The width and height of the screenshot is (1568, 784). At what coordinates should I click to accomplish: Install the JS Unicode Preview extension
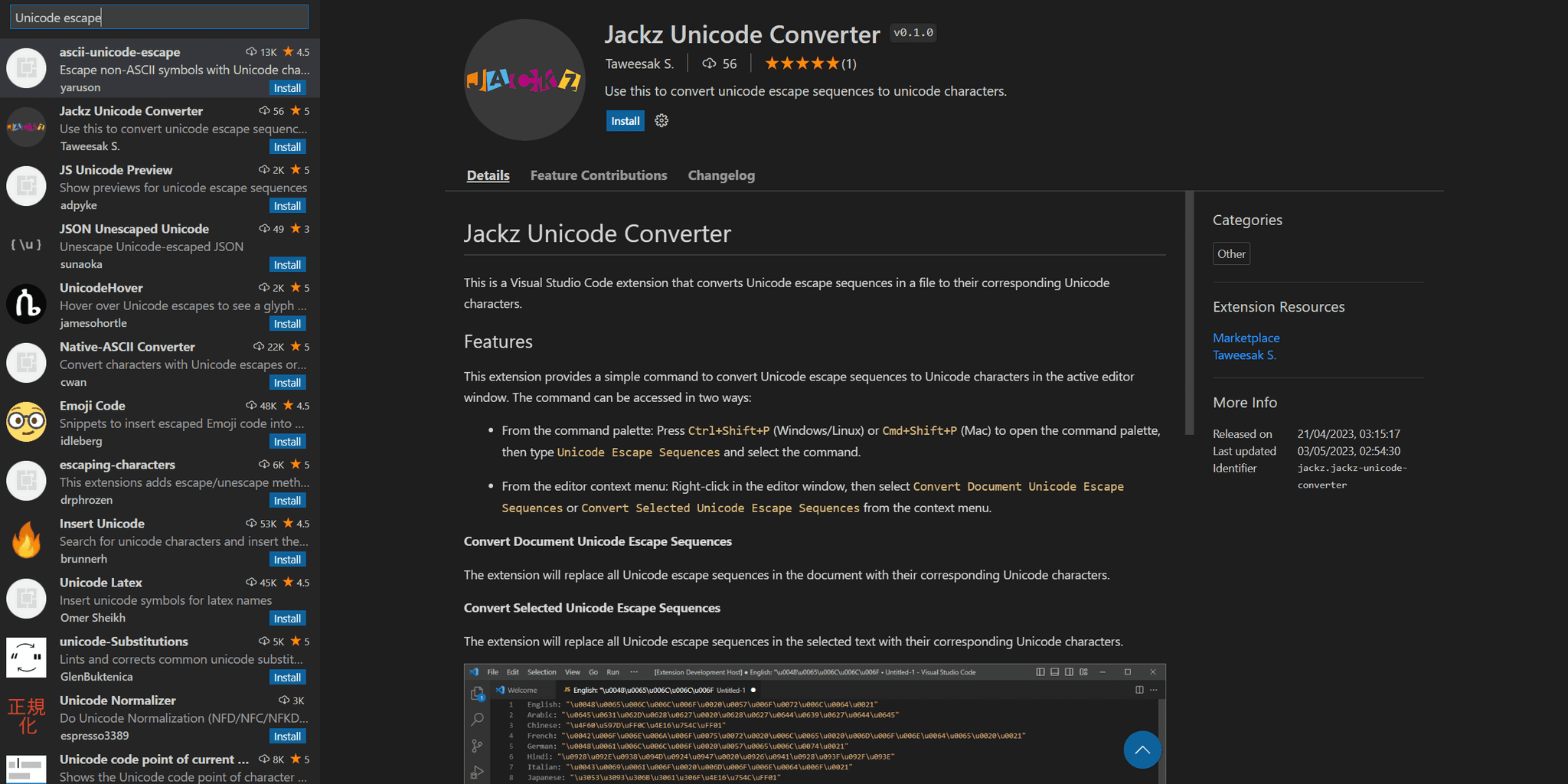click(288, 206)
